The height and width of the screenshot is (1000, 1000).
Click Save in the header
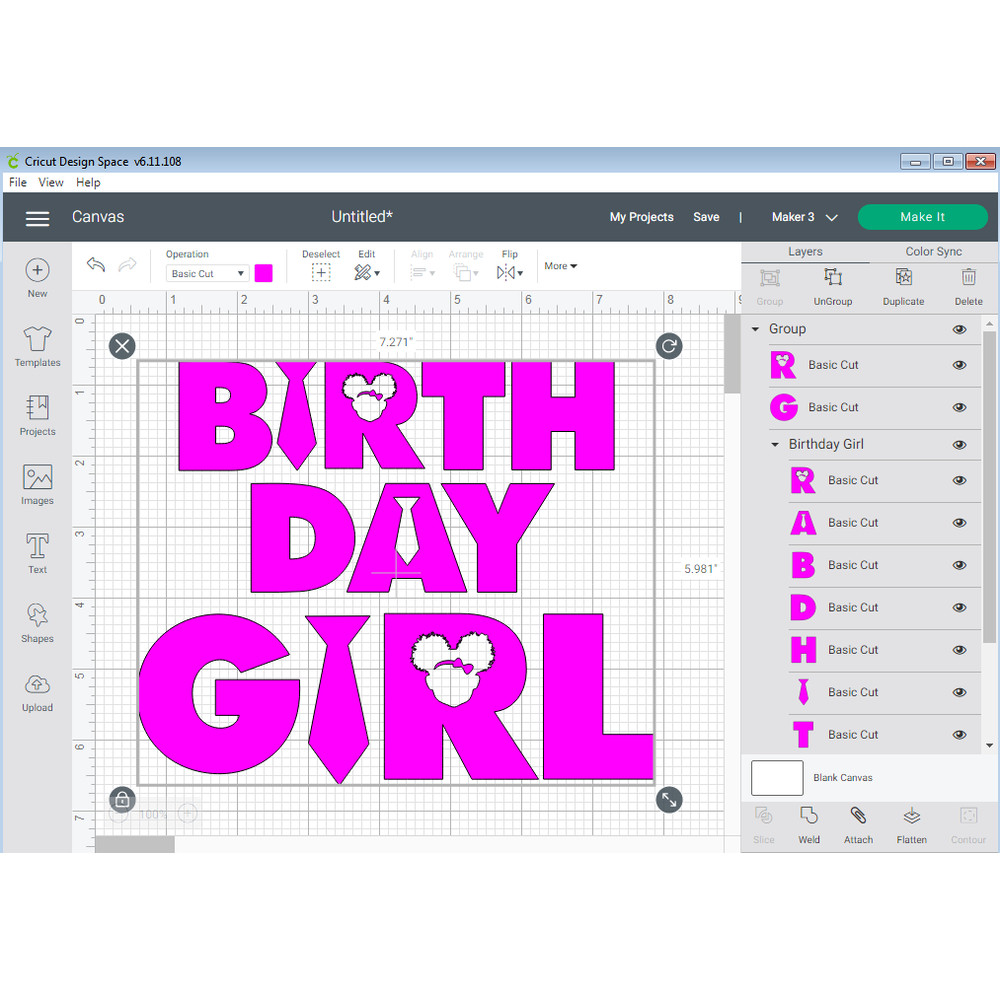click(706, 216)
